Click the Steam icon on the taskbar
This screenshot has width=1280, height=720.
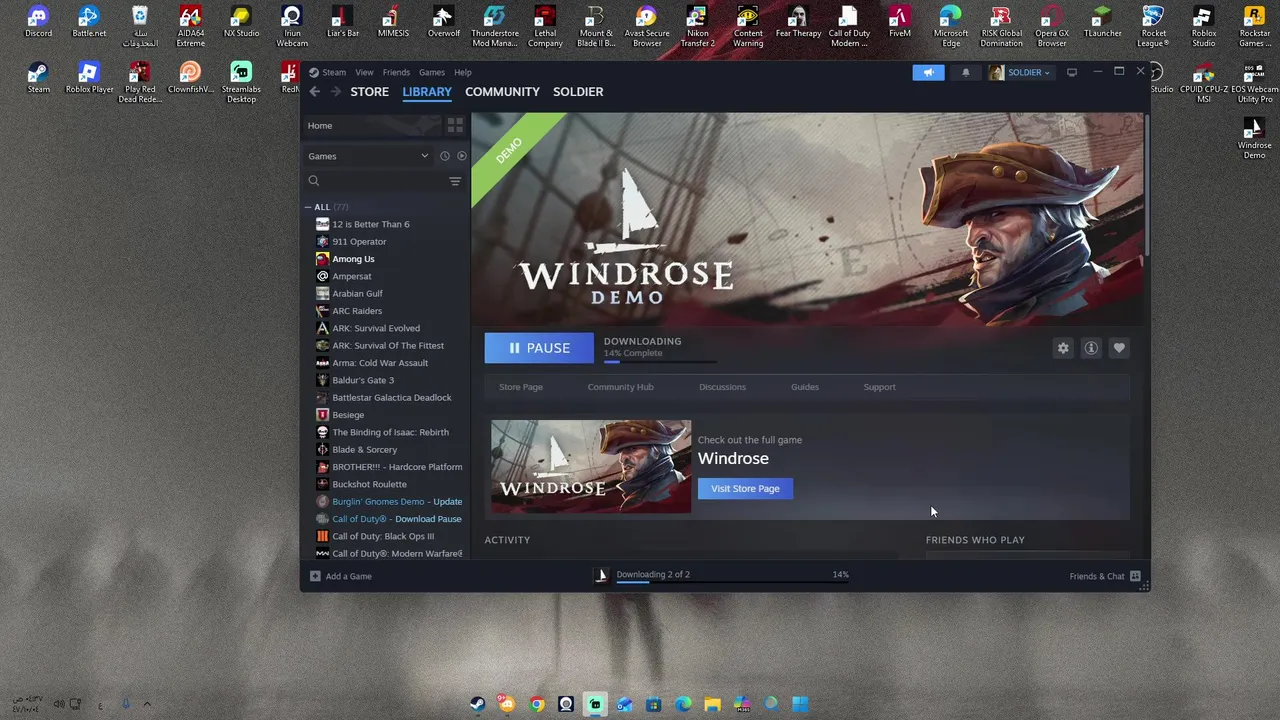tap(478, 704)
